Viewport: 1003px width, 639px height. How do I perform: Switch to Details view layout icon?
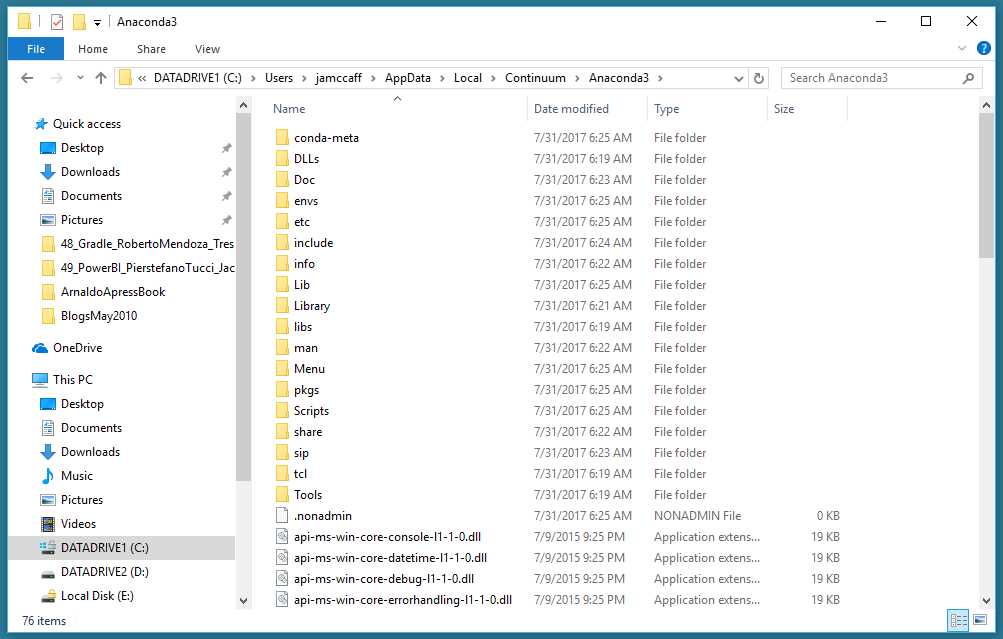click(x=958, y=620)
